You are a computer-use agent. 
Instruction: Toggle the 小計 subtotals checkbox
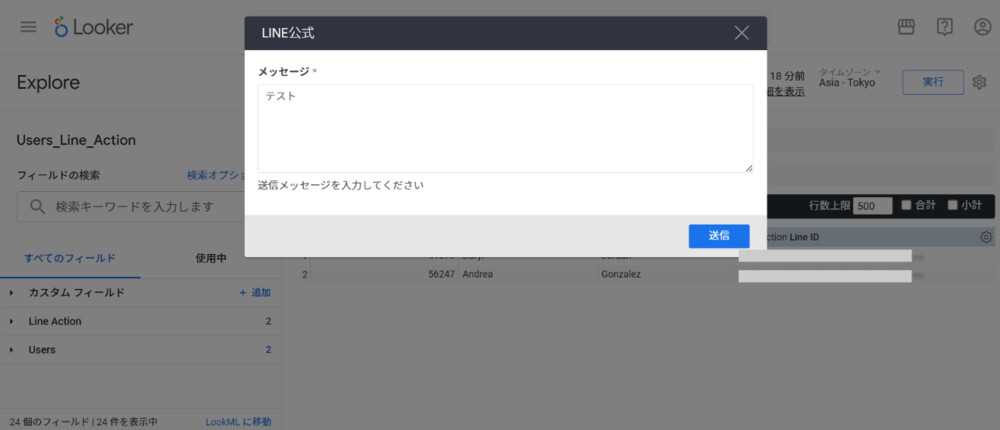[953, 205]
